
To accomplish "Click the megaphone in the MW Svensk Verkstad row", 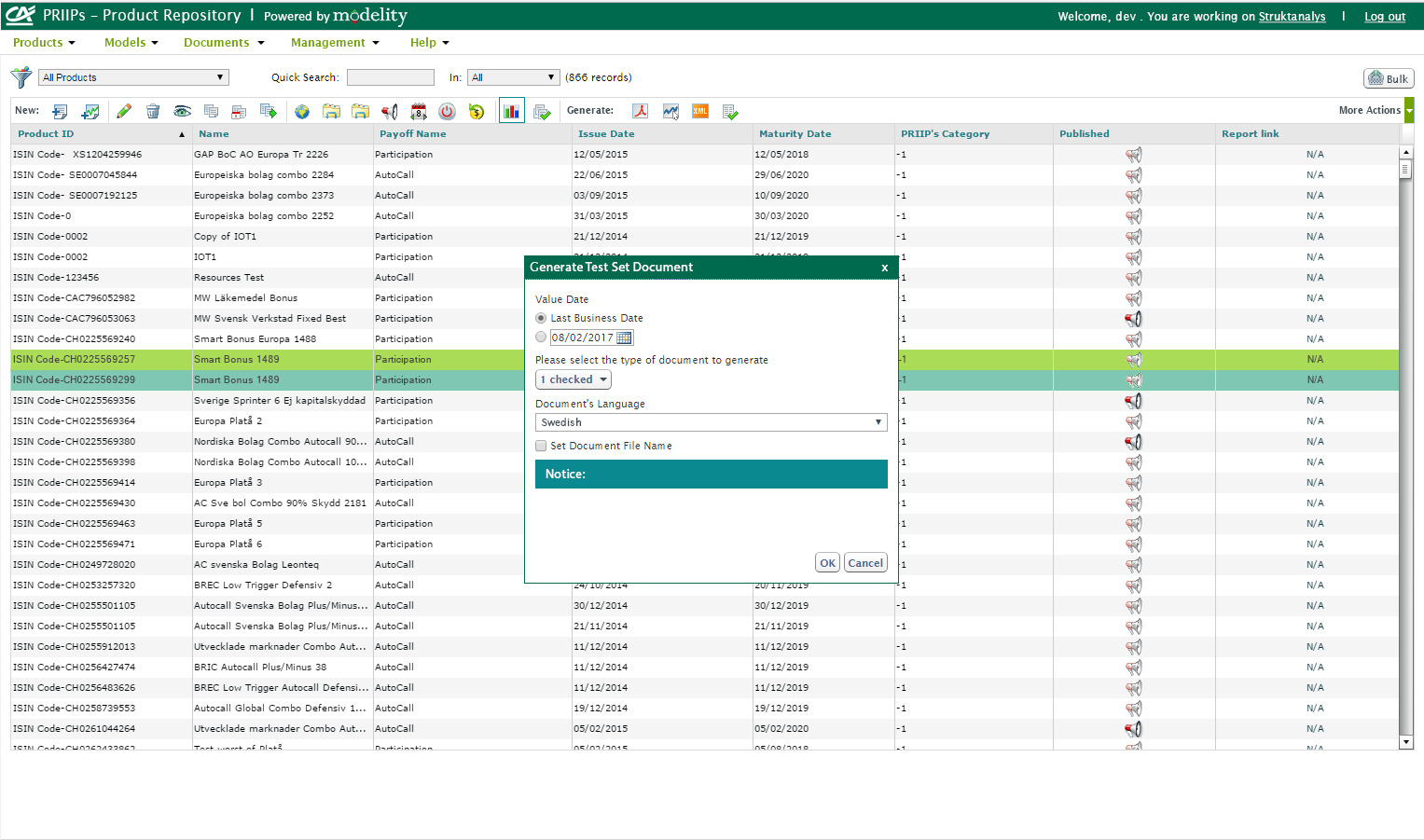I will click(x=1133, y=319).
